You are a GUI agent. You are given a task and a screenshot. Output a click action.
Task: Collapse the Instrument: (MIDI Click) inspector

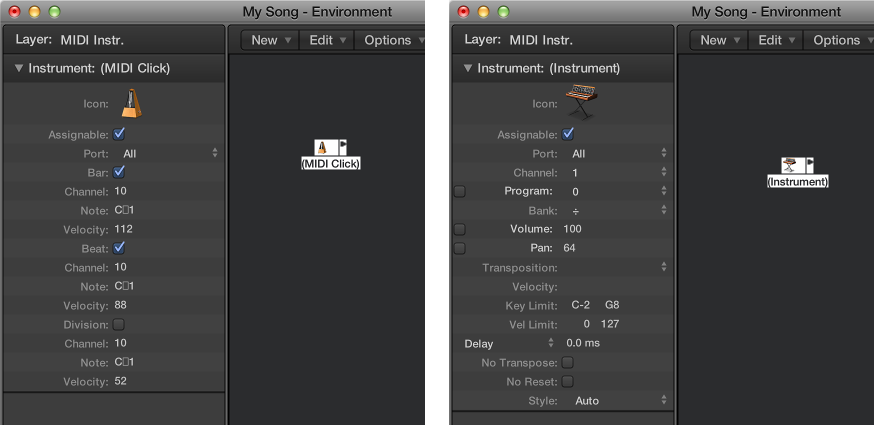[19, 69]
